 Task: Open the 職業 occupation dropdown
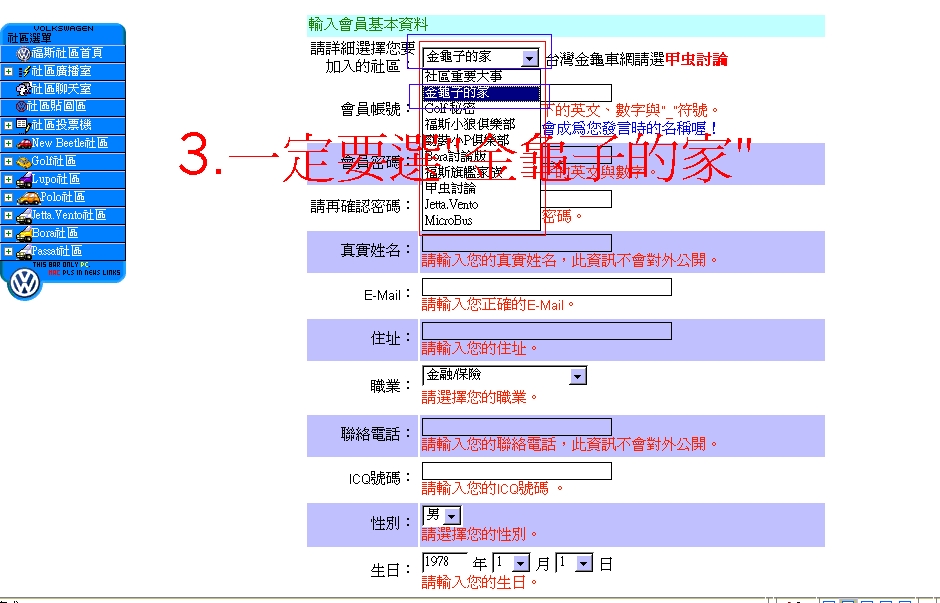tap(577, 376)
